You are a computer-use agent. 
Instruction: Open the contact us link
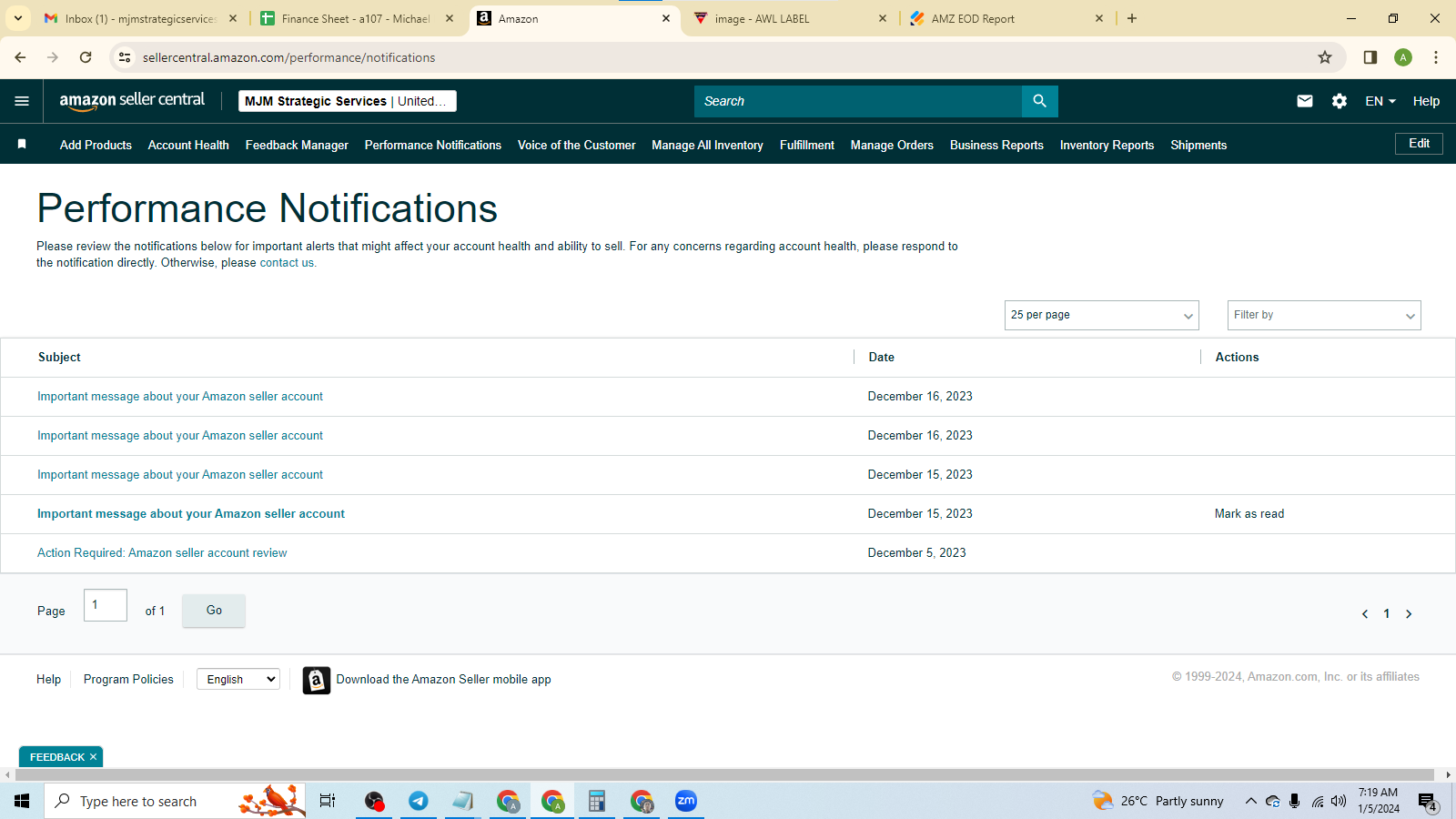click(288, 263)
